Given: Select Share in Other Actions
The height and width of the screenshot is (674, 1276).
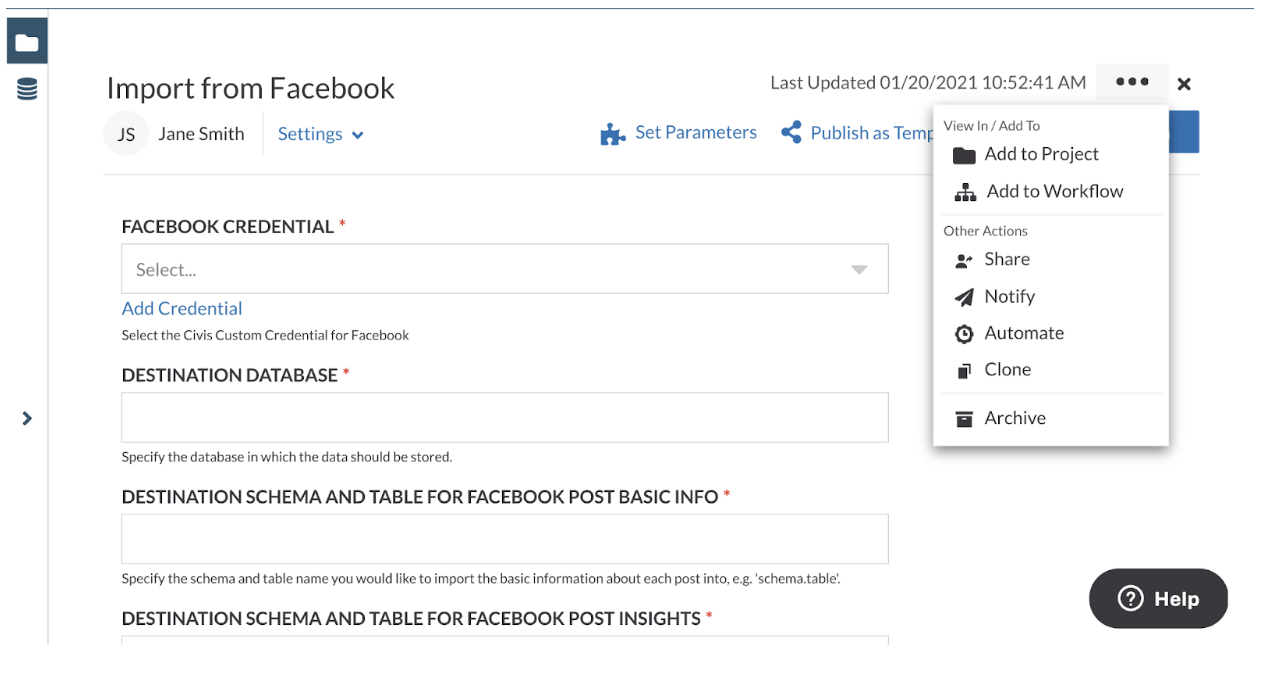Looking at the screenshot, I should pyautogui.click(x=1006, y=259).
